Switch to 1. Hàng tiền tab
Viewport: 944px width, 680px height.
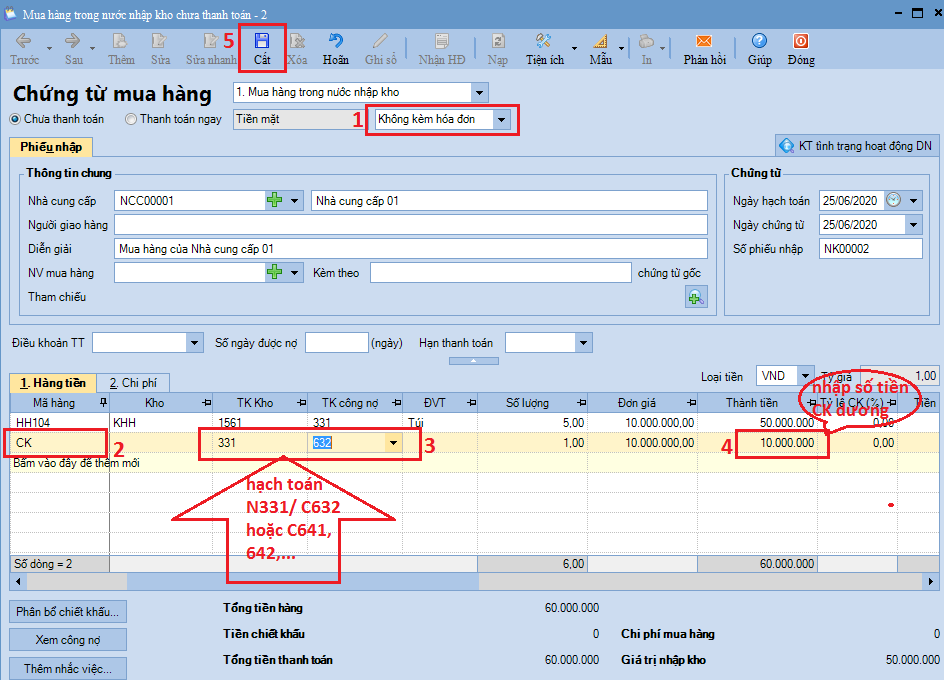point(53,383)
